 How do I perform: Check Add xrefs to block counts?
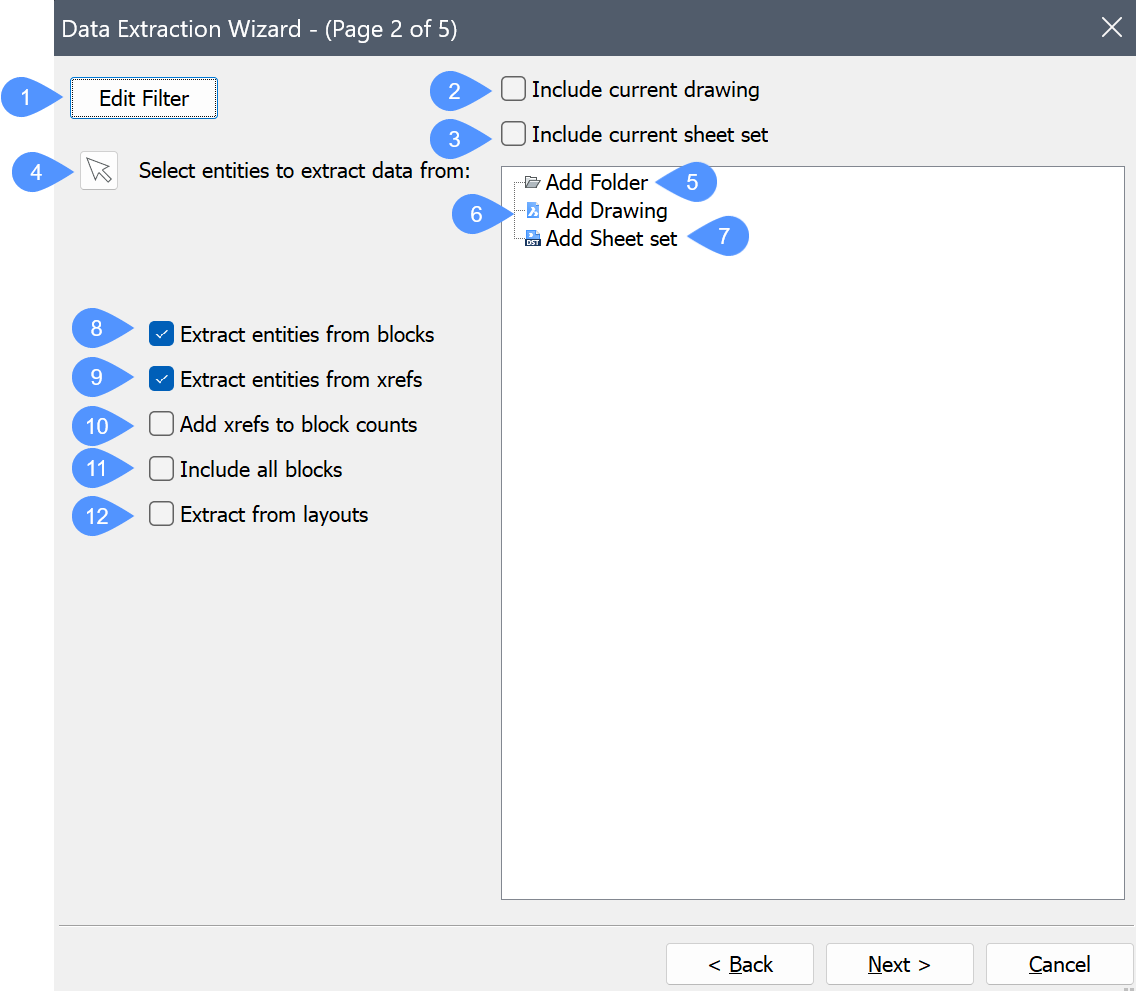point(161,424)
